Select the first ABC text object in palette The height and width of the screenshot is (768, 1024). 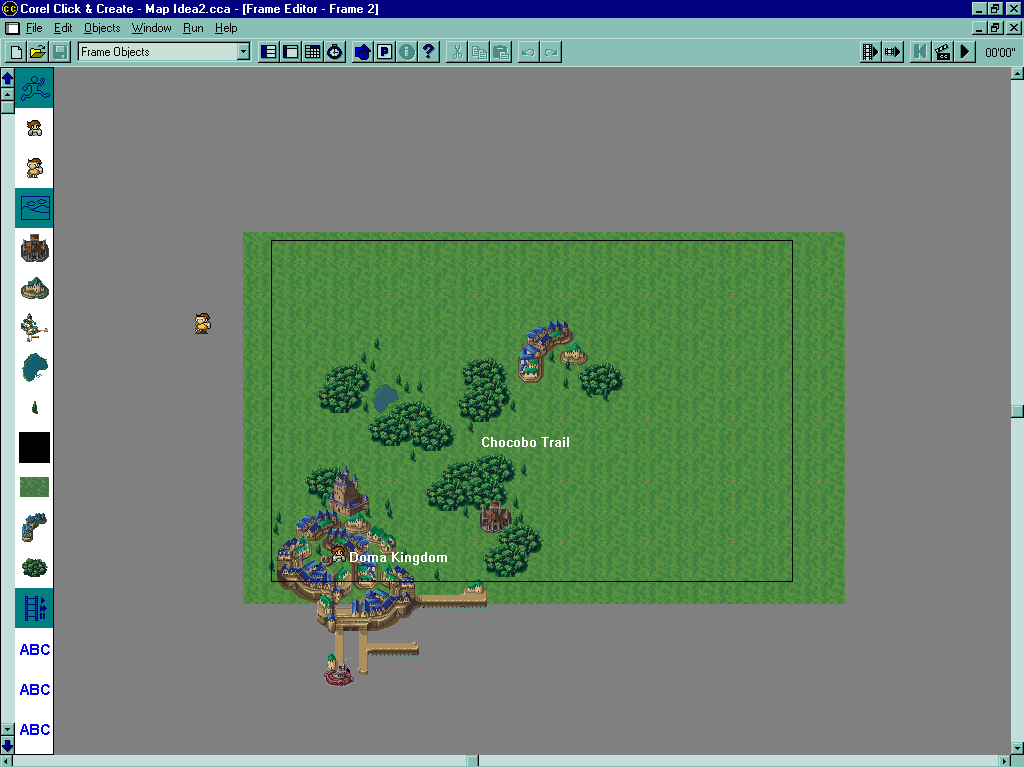[x=35, y=650]
